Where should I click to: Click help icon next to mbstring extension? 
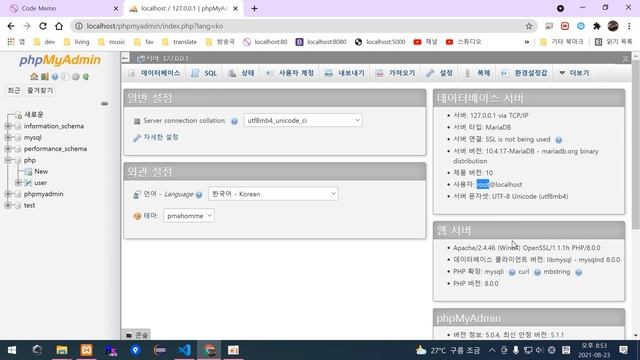[x=578, y=272]
